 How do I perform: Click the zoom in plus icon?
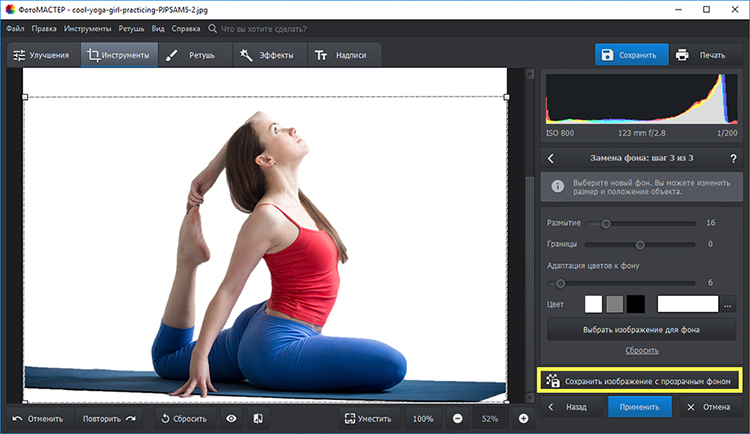(523, 418)
